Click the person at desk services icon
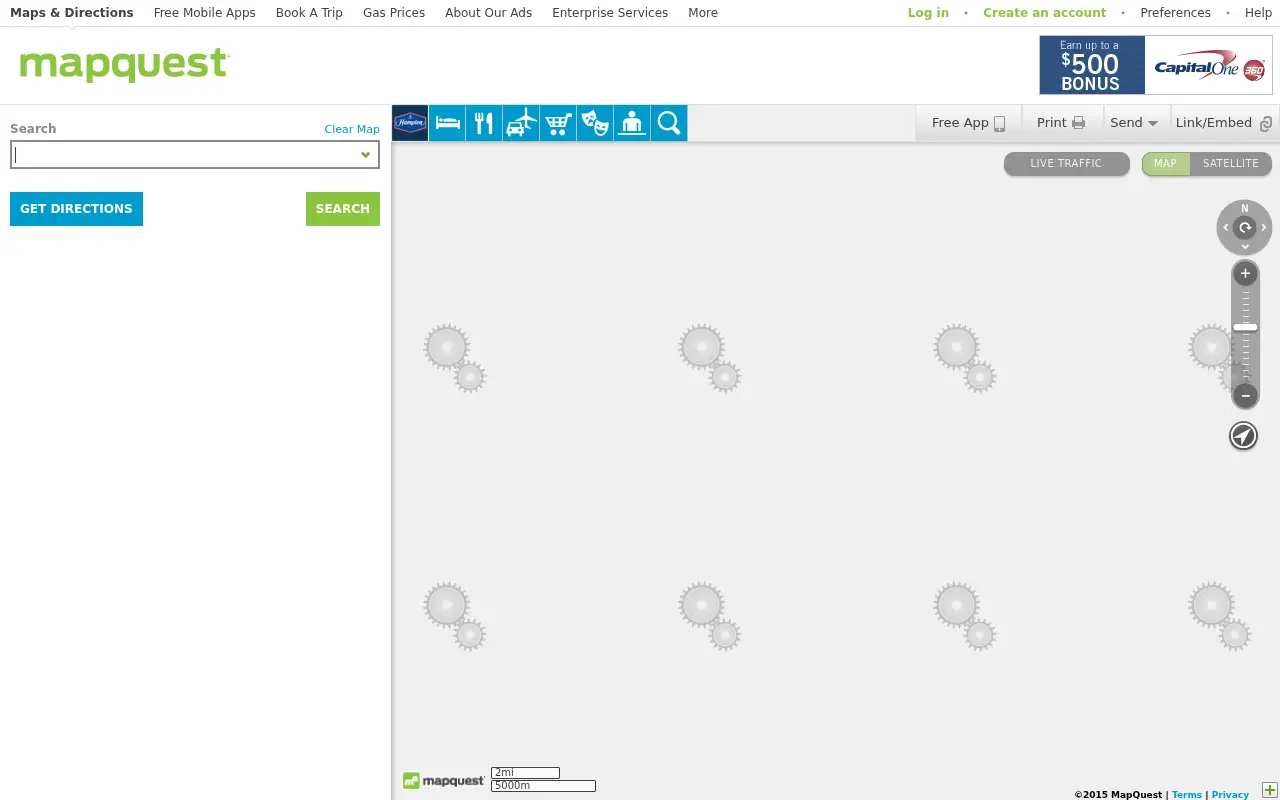1280x800 pixels. (632, 123)
